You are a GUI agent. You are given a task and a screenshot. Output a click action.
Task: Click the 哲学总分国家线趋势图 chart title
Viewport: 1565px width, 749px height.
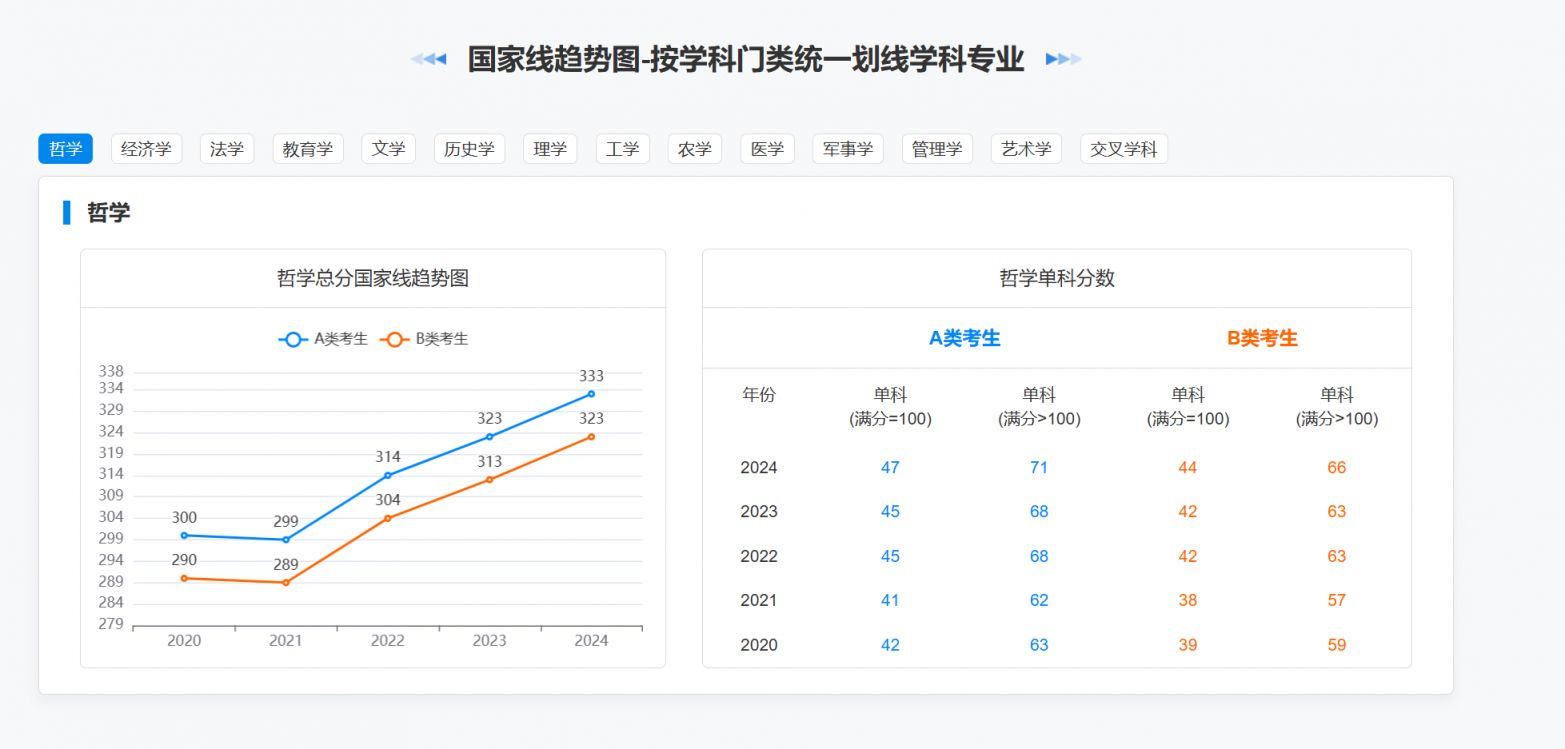click(373, 279)
